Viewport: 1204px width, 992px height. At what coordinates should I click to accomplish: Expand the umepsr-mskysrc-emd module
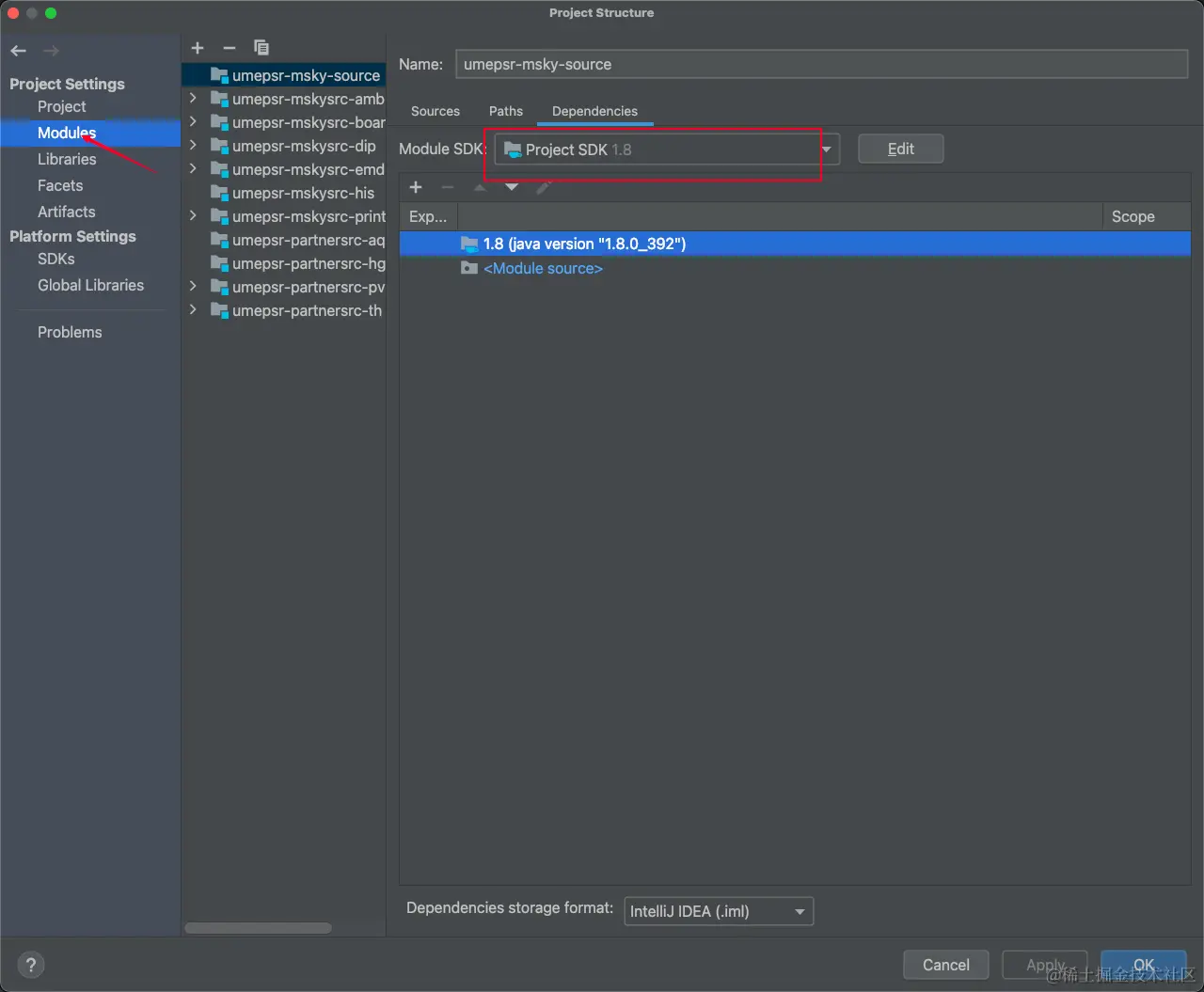(x=193, y=168)
